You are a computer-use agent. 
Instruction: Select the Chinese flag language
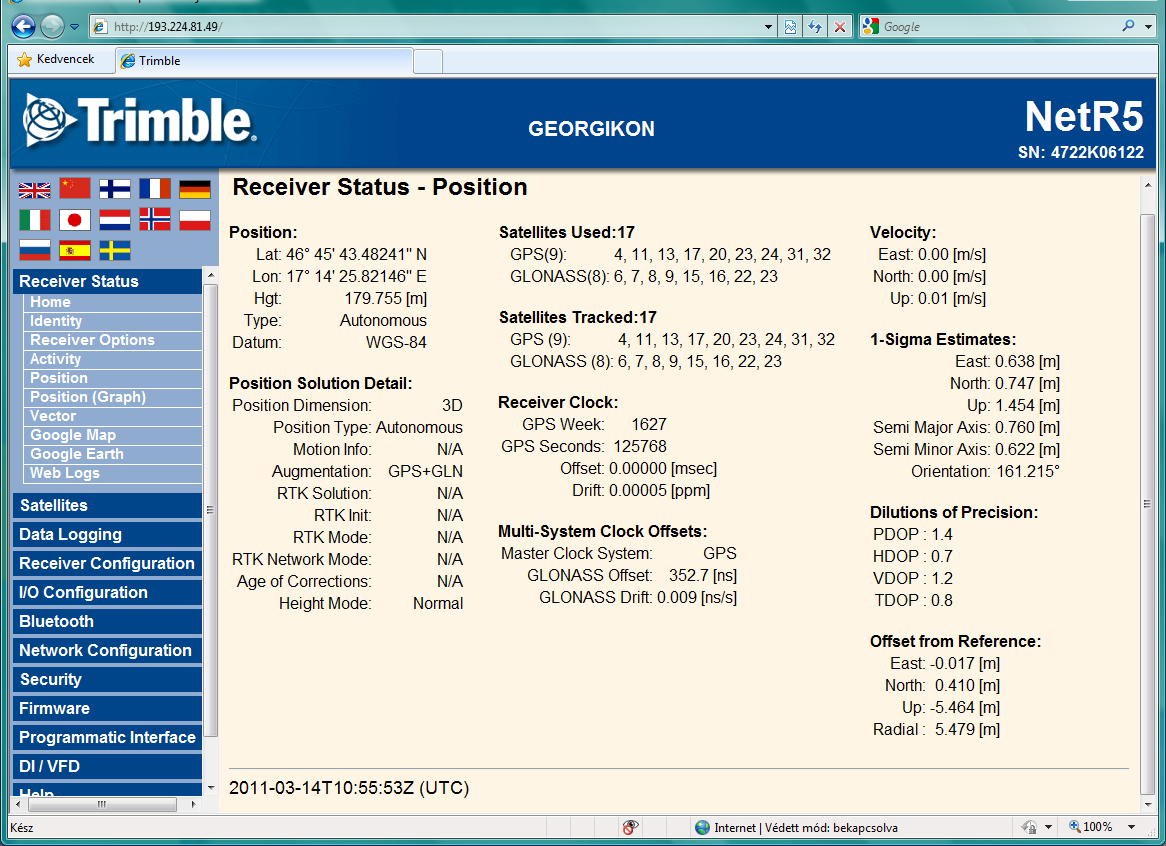(74, 189)
